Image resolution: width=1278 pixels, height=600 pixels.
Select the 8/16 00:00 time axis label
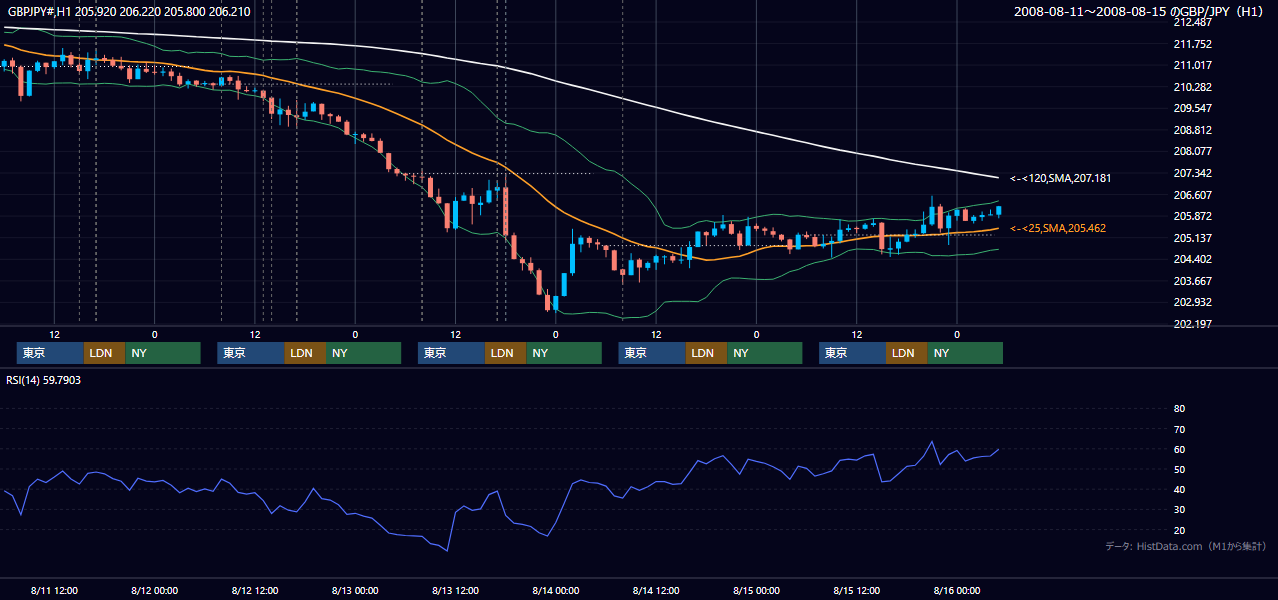coord(957,591)
